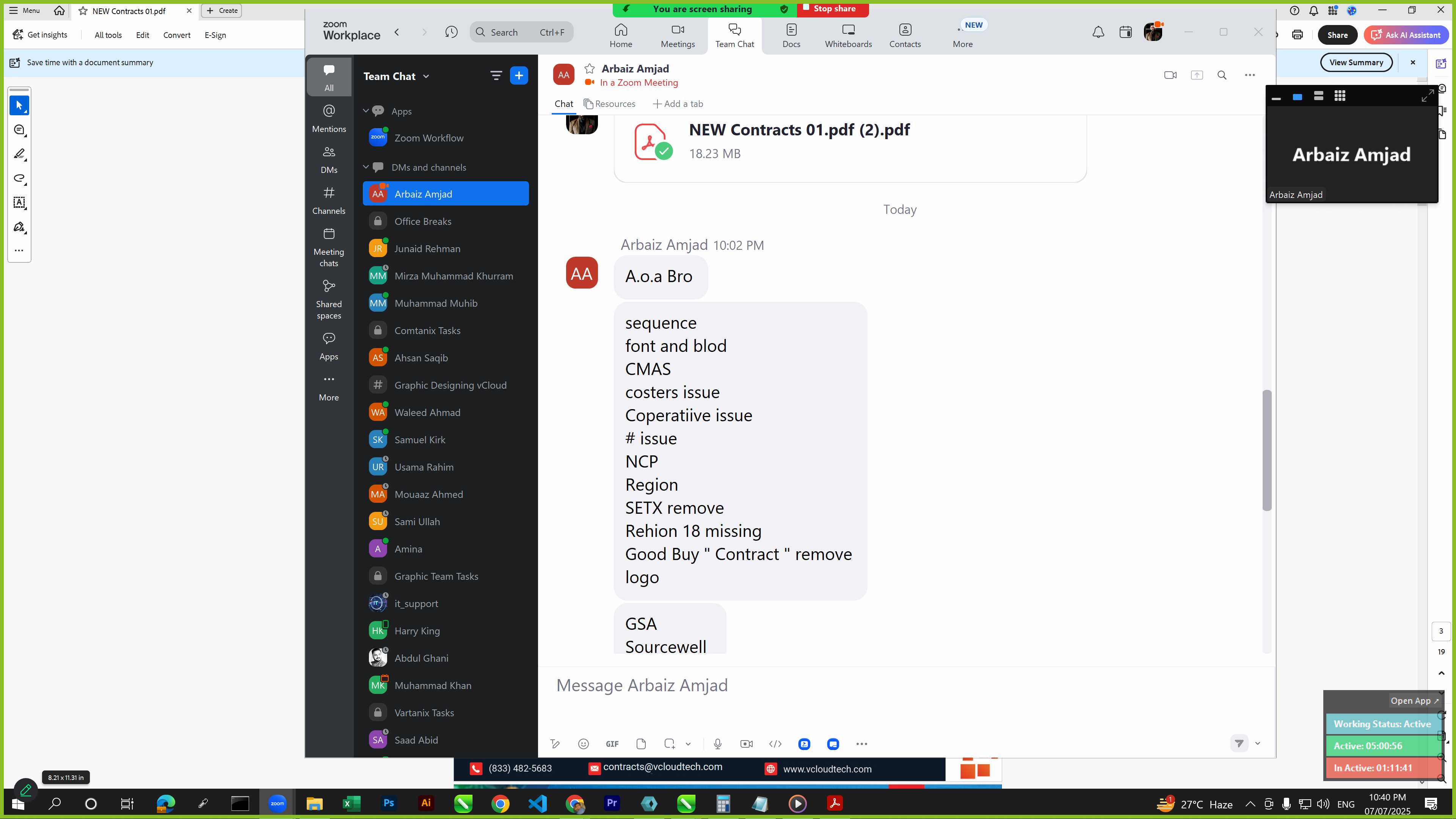Image resolution: width=1456 pixels, height=819 pixels.
Task: Open Zoom notifications bell
Action: click(x=1098, y=32)
